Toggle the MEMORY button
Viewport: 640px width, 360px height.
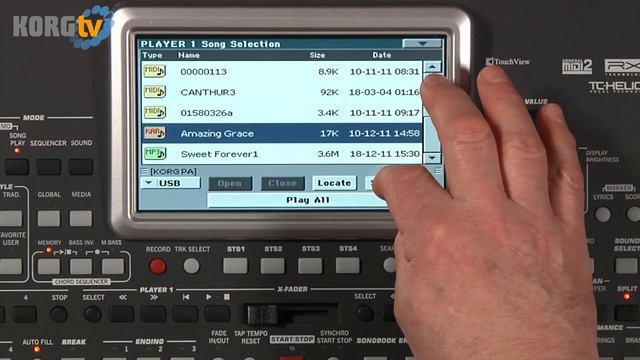49,267
